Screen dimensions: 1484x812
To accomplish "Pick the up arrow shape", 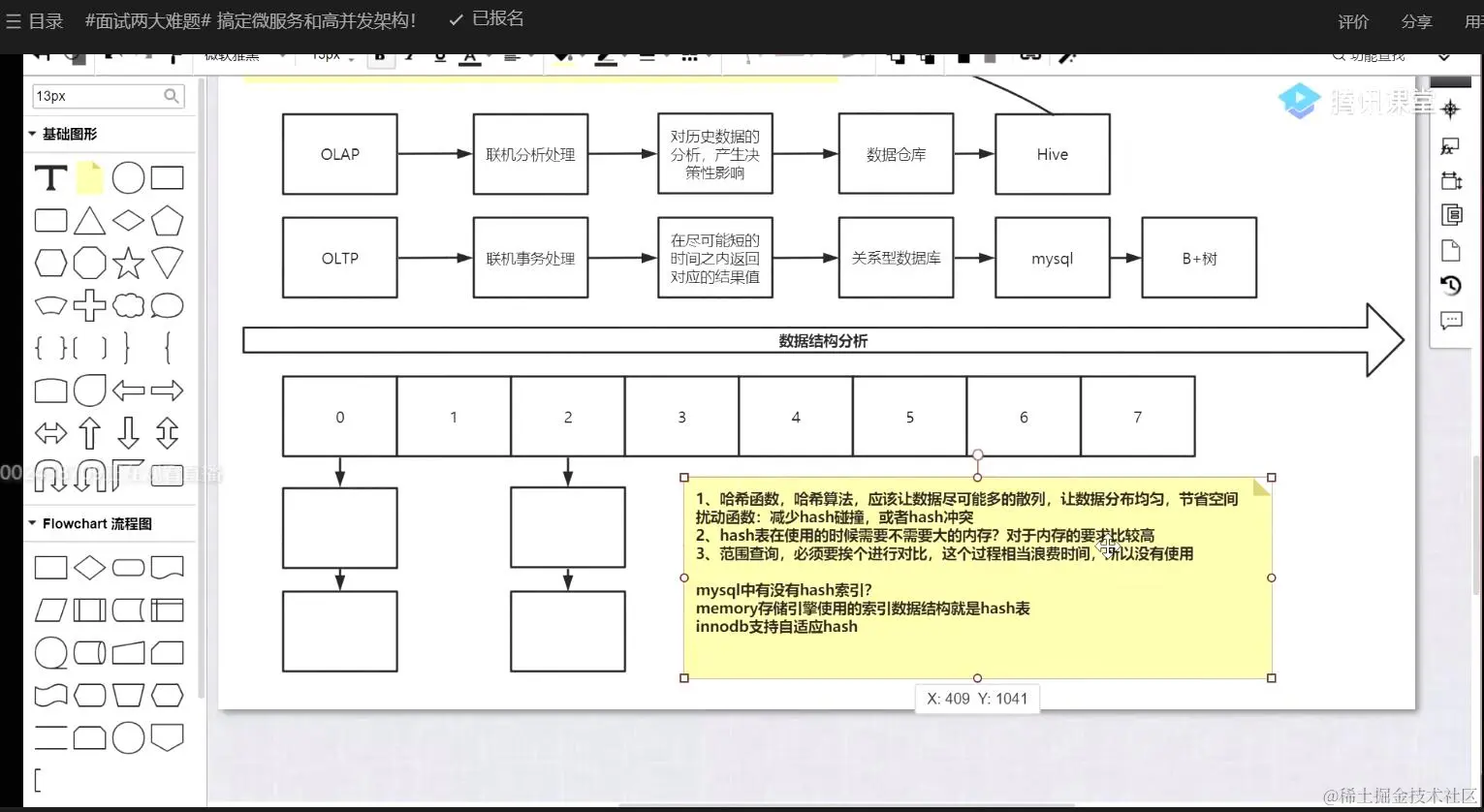I will (x=89, y=432).
